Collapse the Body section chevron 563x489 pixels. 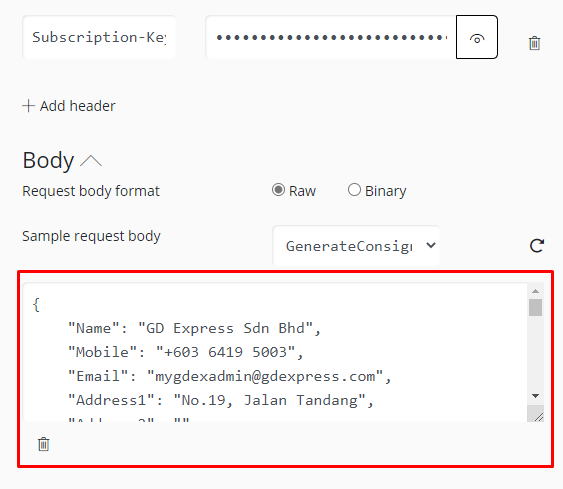91,161
